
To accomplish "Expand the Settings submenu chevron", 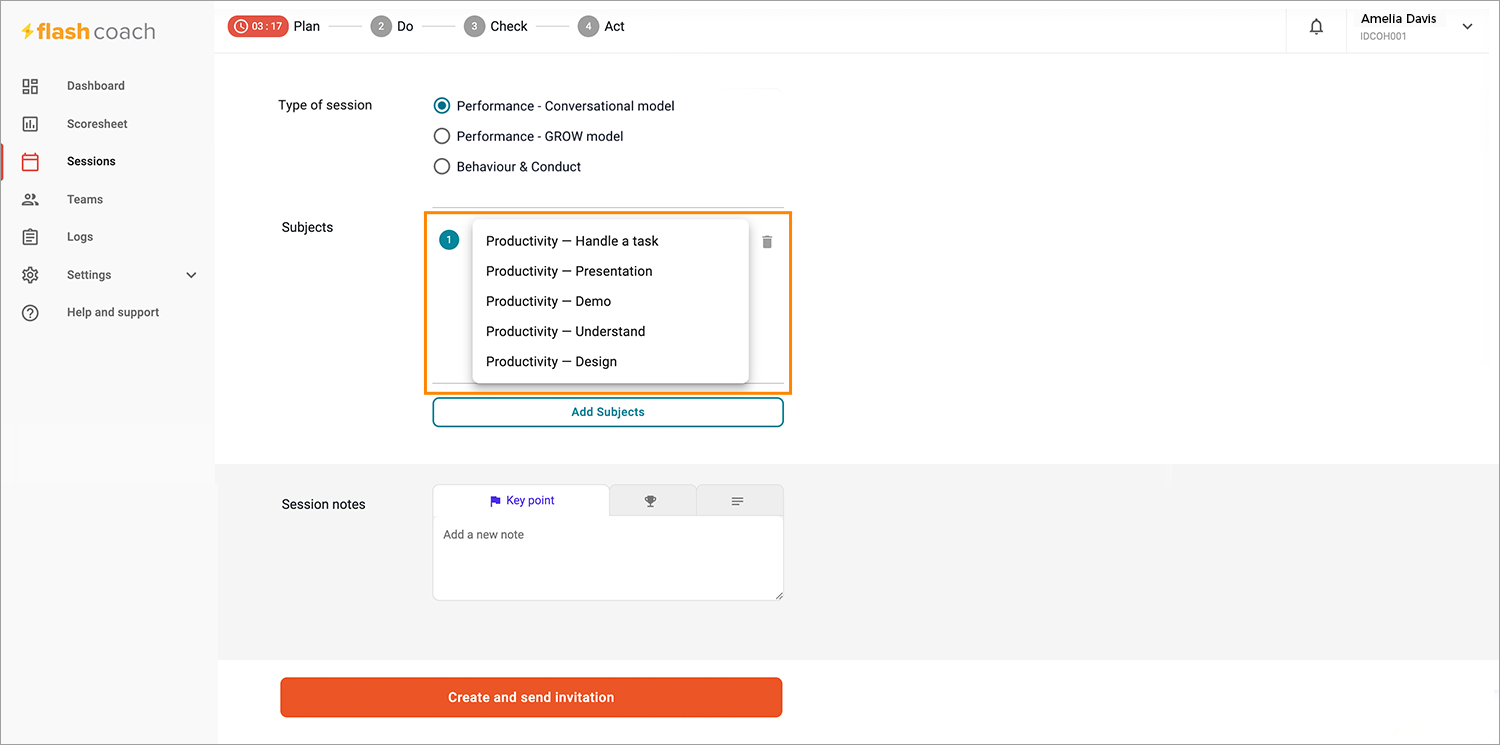I will click(x=192, y=275).
